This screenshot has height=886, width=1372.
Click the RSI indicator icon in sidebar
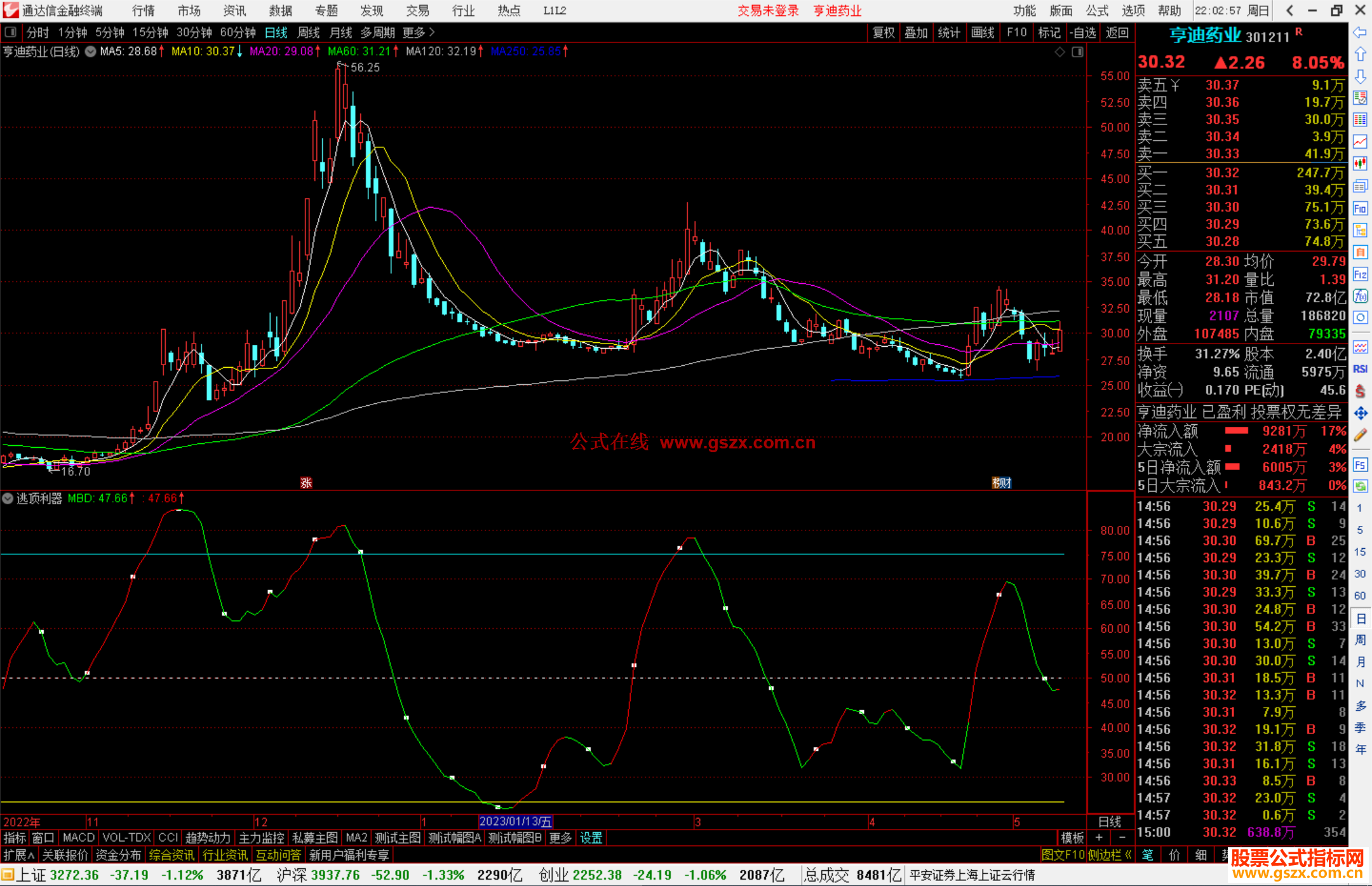click(x=1360, y=369)
